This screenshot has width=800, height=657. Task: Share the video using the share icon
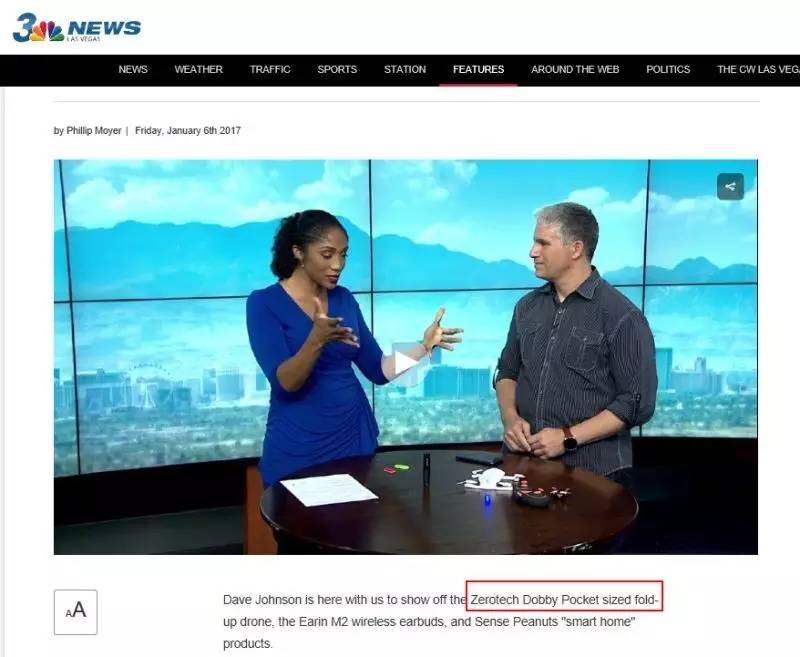tap(730, 186)
